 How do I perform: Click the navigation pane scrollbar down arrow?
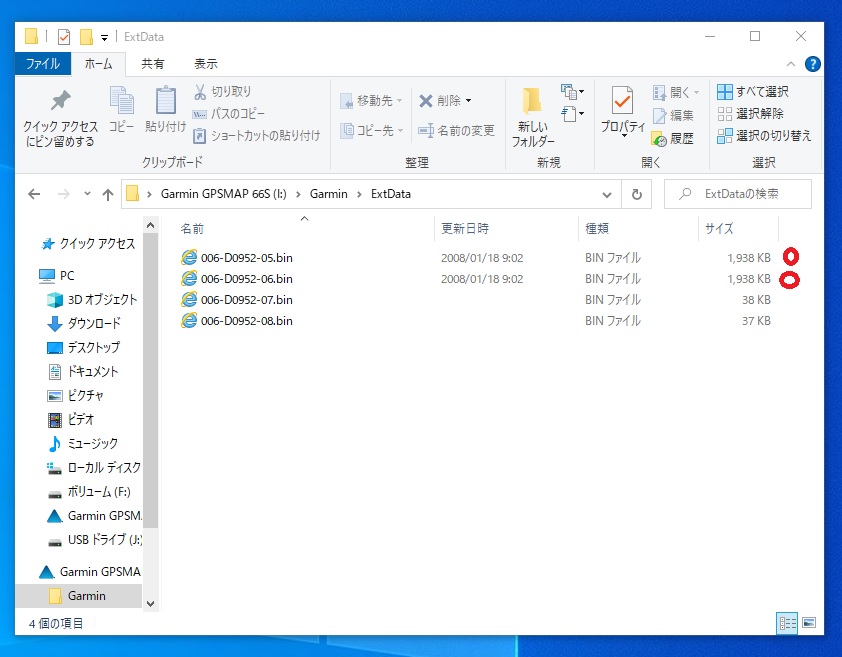[150, 604]
